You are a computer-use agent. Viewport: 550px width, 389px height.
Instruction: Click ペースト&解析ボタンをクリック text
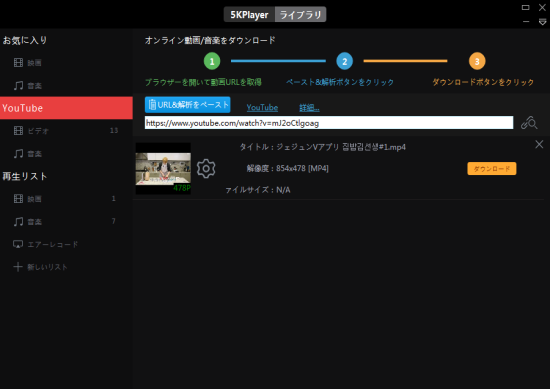coord(340,82)
